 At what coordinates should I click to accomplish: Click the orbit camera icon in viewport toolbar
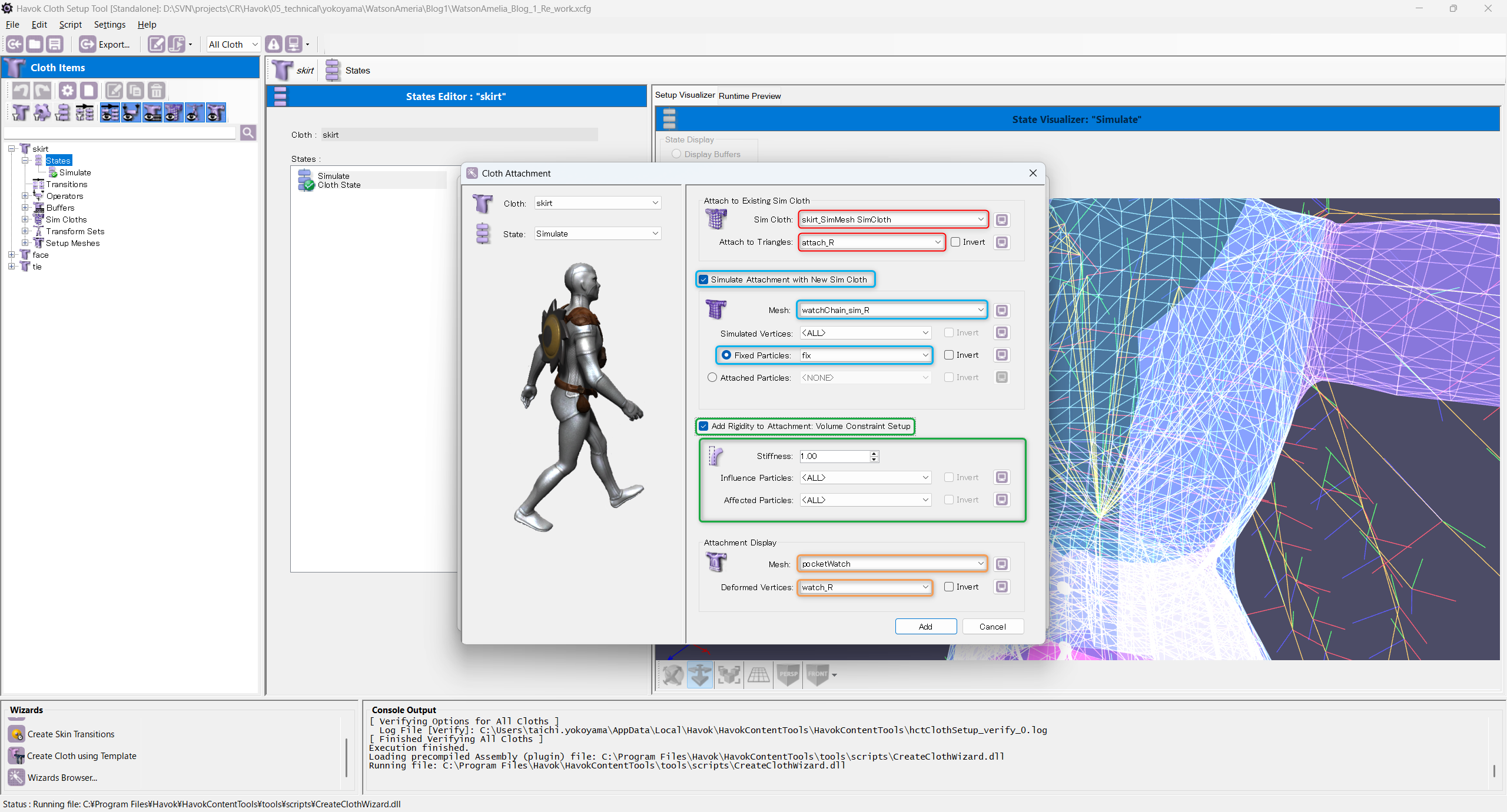(x=672, y=674)
